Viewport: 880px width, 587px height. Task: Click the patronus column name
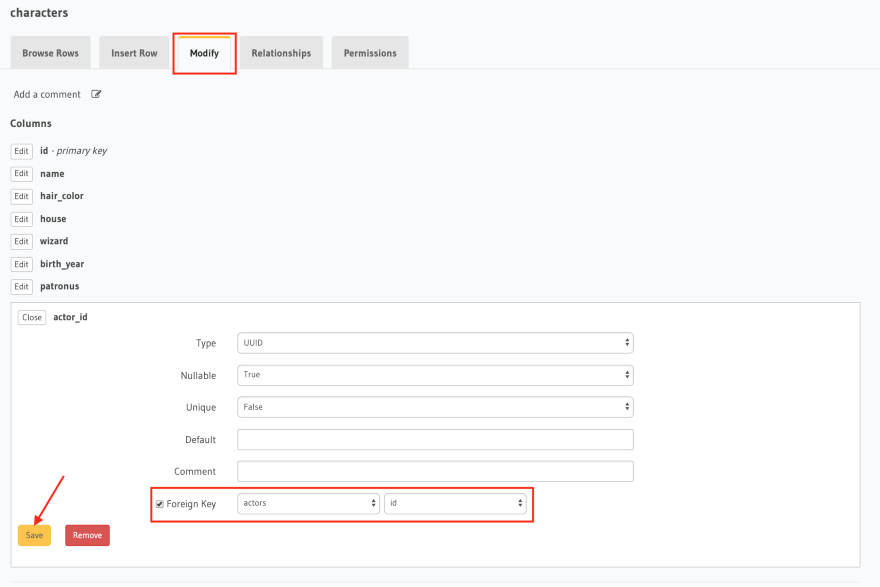pyautogui.click(x=59, y=286)
